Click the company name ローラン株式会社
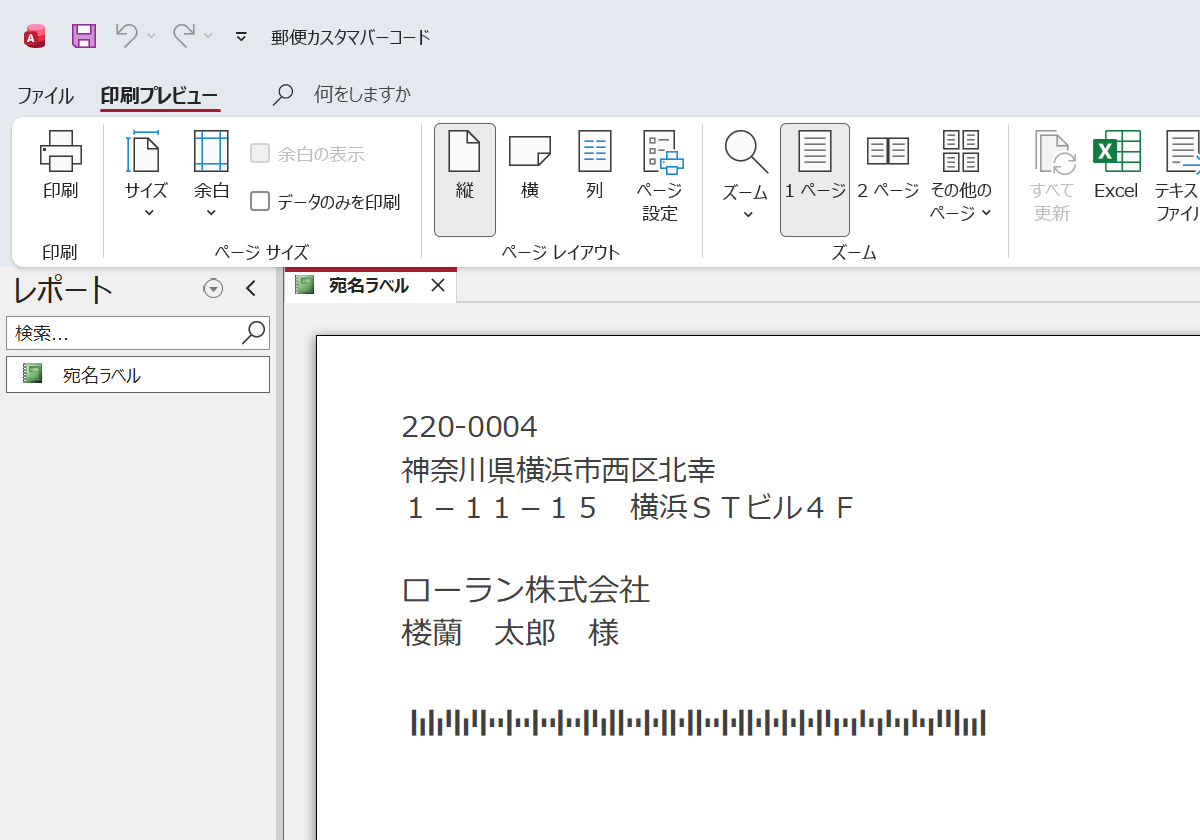Image resolution: width=1200 pixels, height=840 pixels. (x=525, y=590)
